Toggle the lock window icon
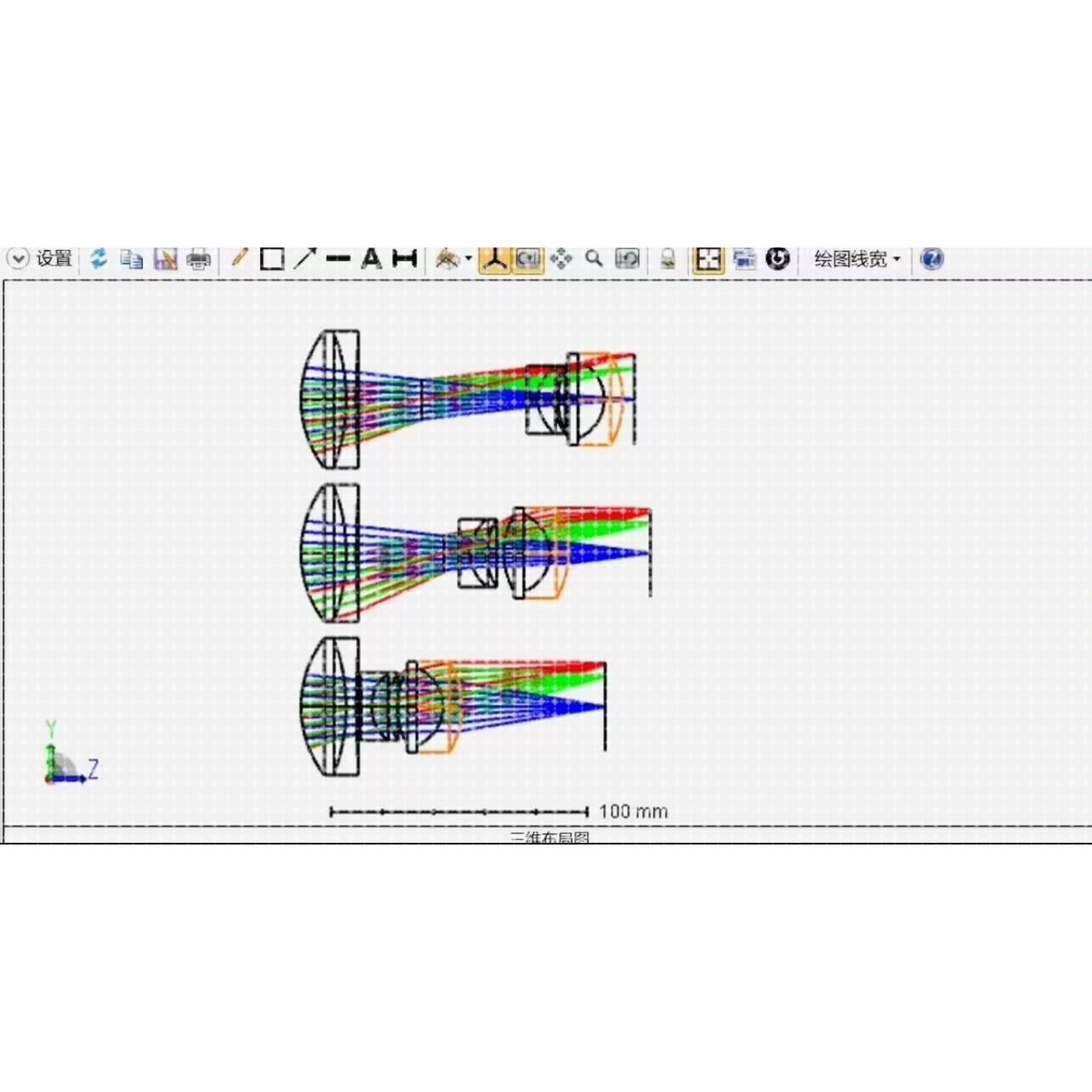This screenshot has width=1092, height=1092. 668,259
